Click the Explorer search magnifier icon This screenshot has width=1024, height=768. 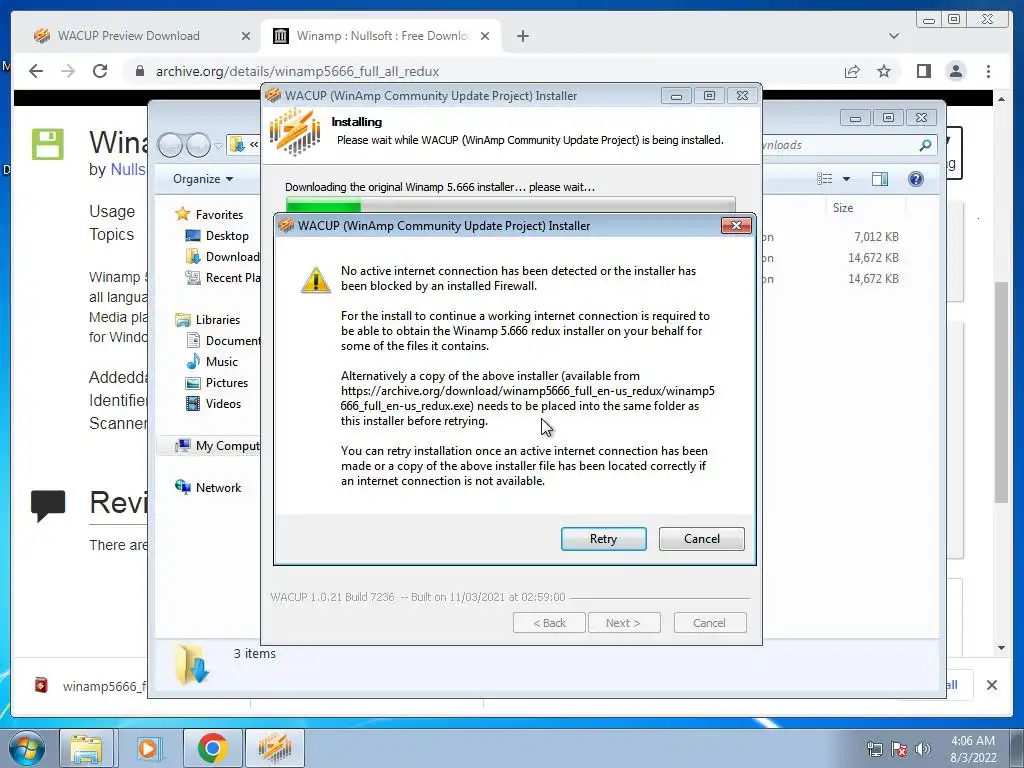pos(925,145)
